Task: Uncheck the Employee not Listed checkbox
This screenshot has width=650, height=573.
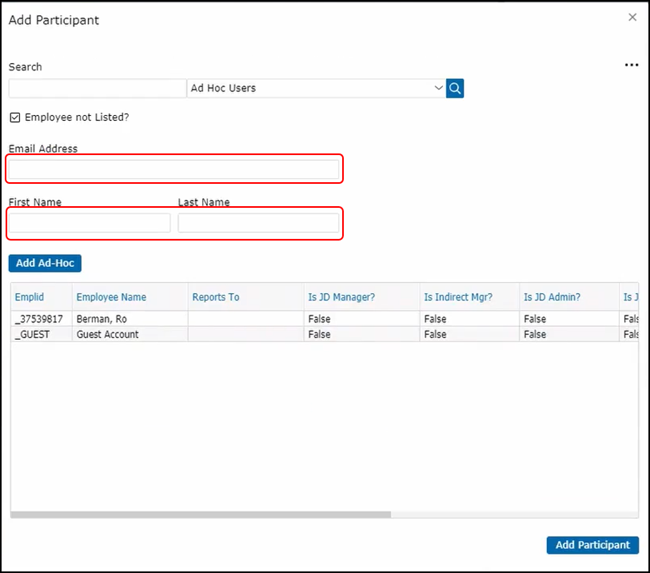Action: point(15,117)
